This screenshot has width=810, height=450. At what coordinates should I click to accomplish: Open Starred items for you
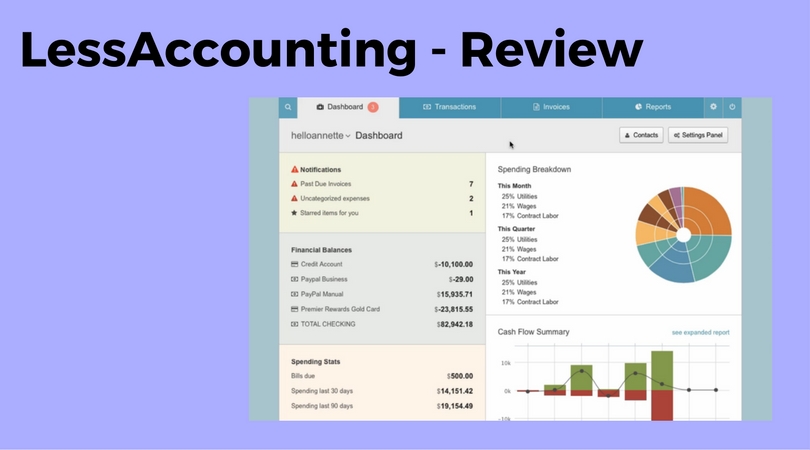click(382, 213)
